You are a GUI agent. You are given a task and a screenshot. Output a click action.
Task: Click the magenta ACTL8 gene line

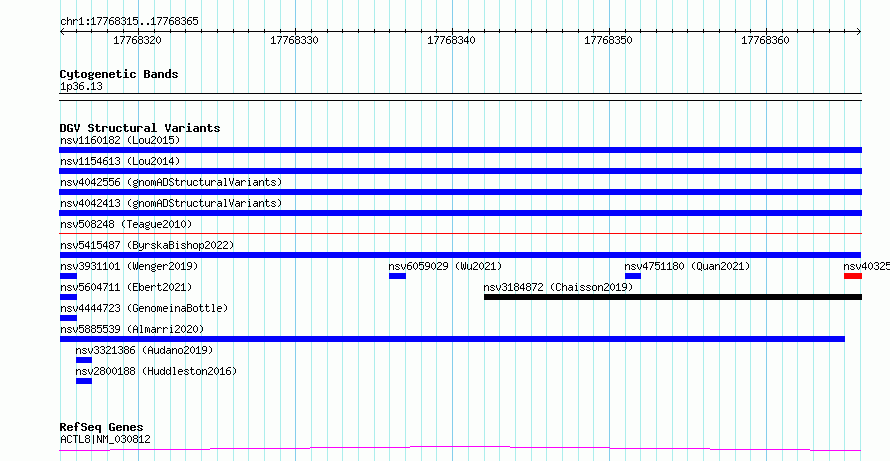tap(460, 449)
